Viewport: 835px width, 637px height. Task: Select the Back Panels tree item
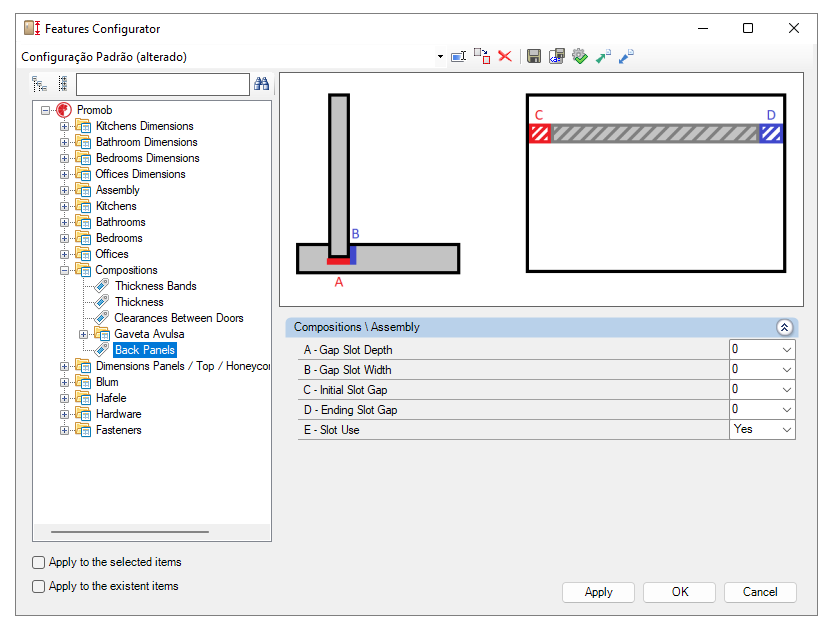pyautogui.click(x=145, y=350)
